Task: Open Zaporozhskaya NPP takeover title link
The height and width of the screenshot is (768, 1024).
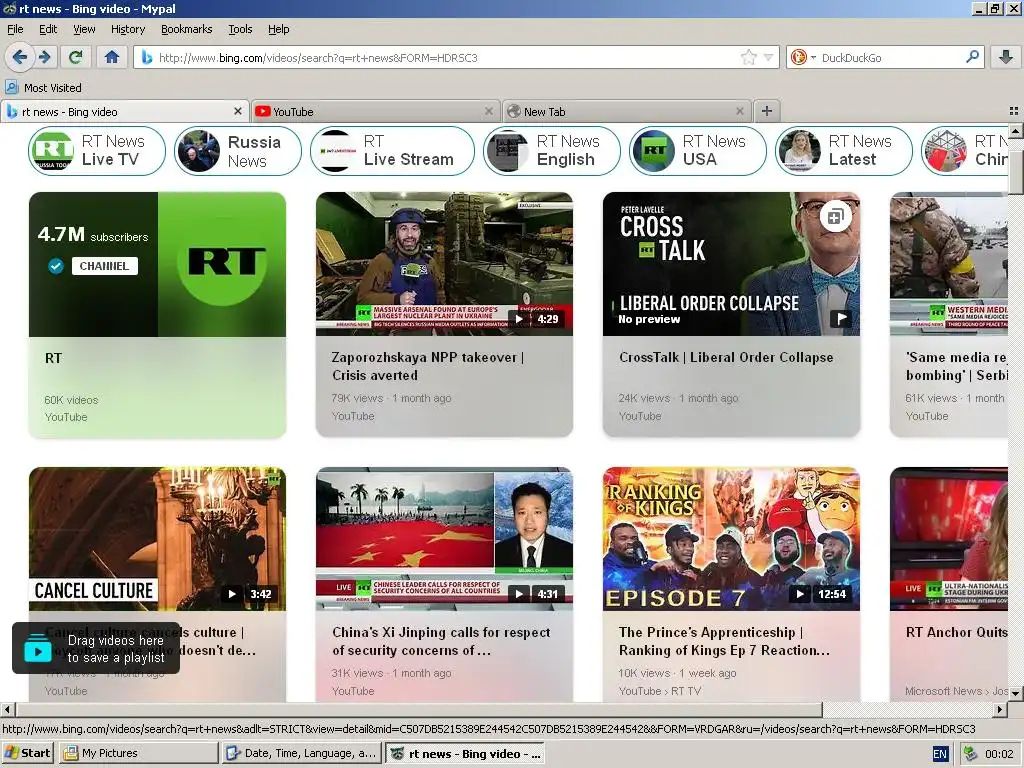Action: (x=428, y=366)
